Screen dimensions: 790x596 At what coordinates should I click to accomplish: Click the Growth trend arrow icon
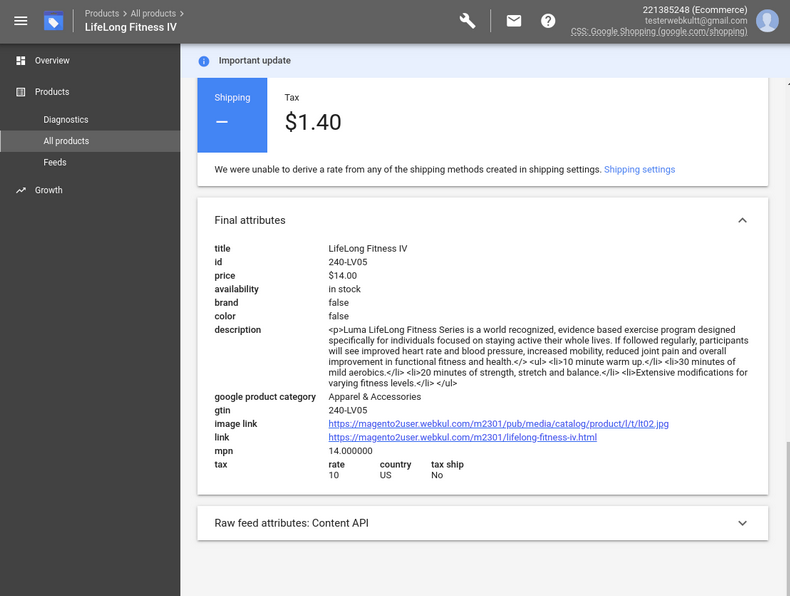pos(21,190)
